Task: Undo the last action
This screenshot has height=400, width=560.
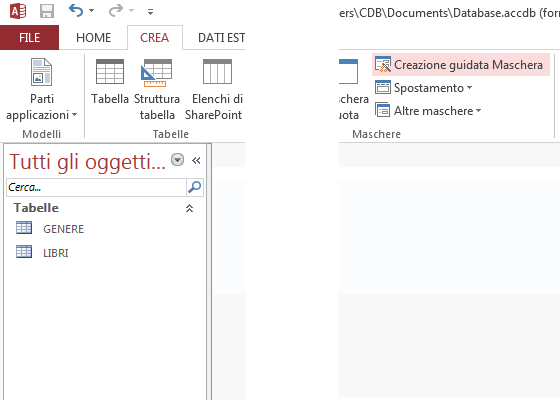Action: click(x=76, y=11)
